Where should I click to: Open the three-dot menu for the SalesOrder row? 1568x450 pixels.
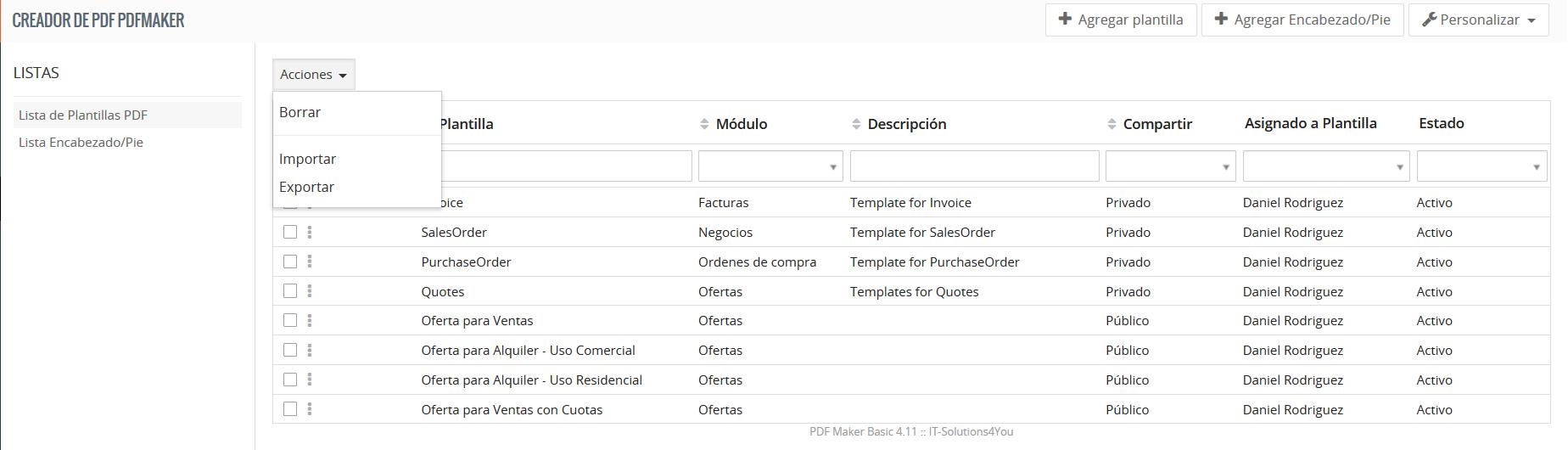pos(310,232)
